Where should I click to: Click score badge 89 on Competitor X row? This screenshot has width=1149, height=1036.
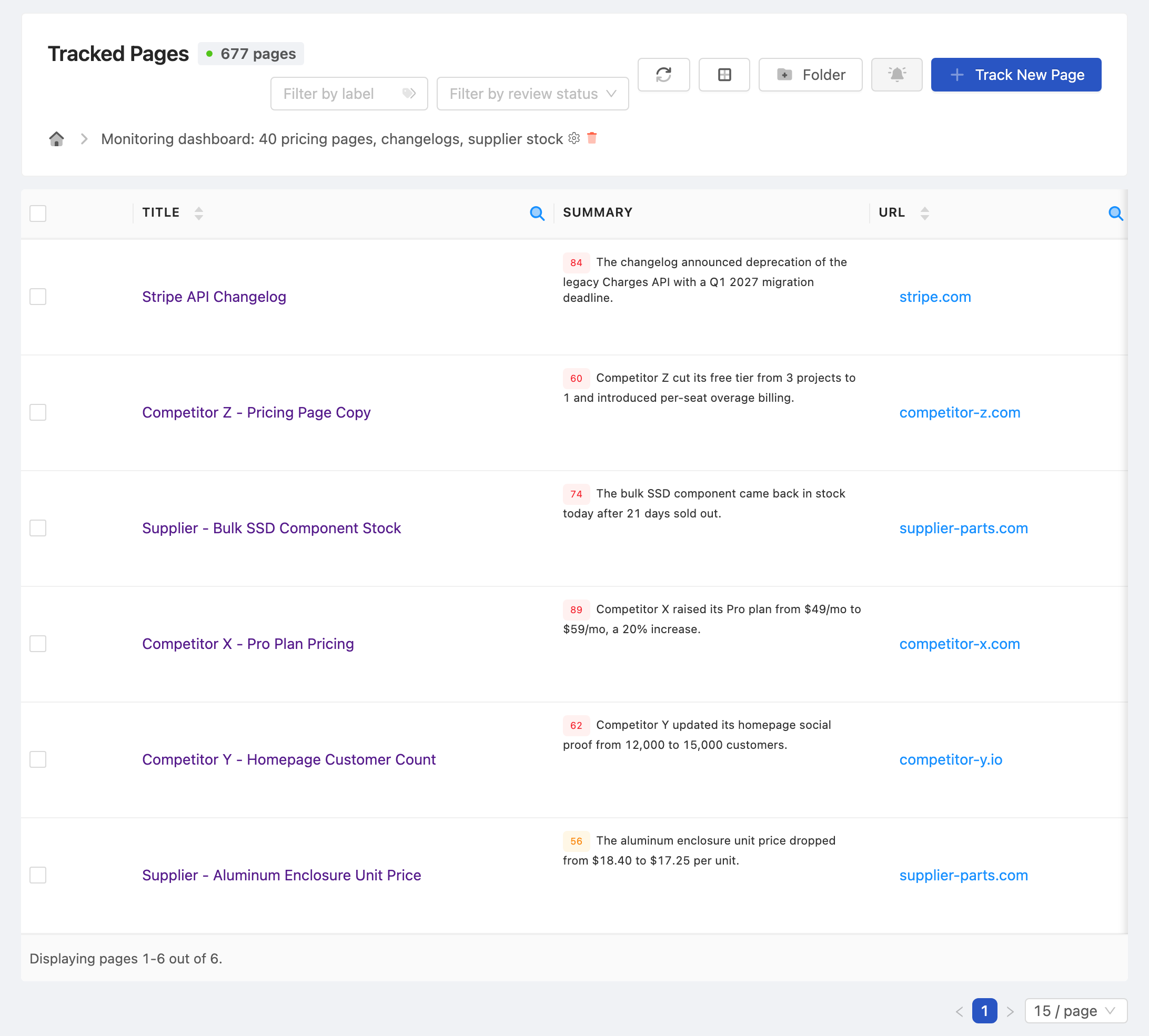576,610
